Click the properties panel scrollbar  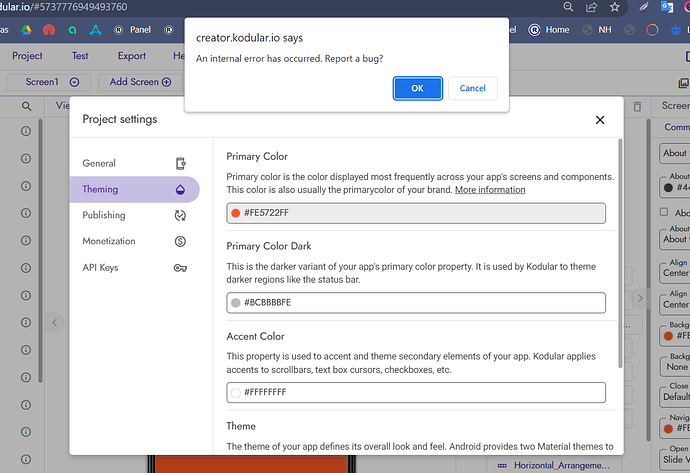[x=648, y=279]
